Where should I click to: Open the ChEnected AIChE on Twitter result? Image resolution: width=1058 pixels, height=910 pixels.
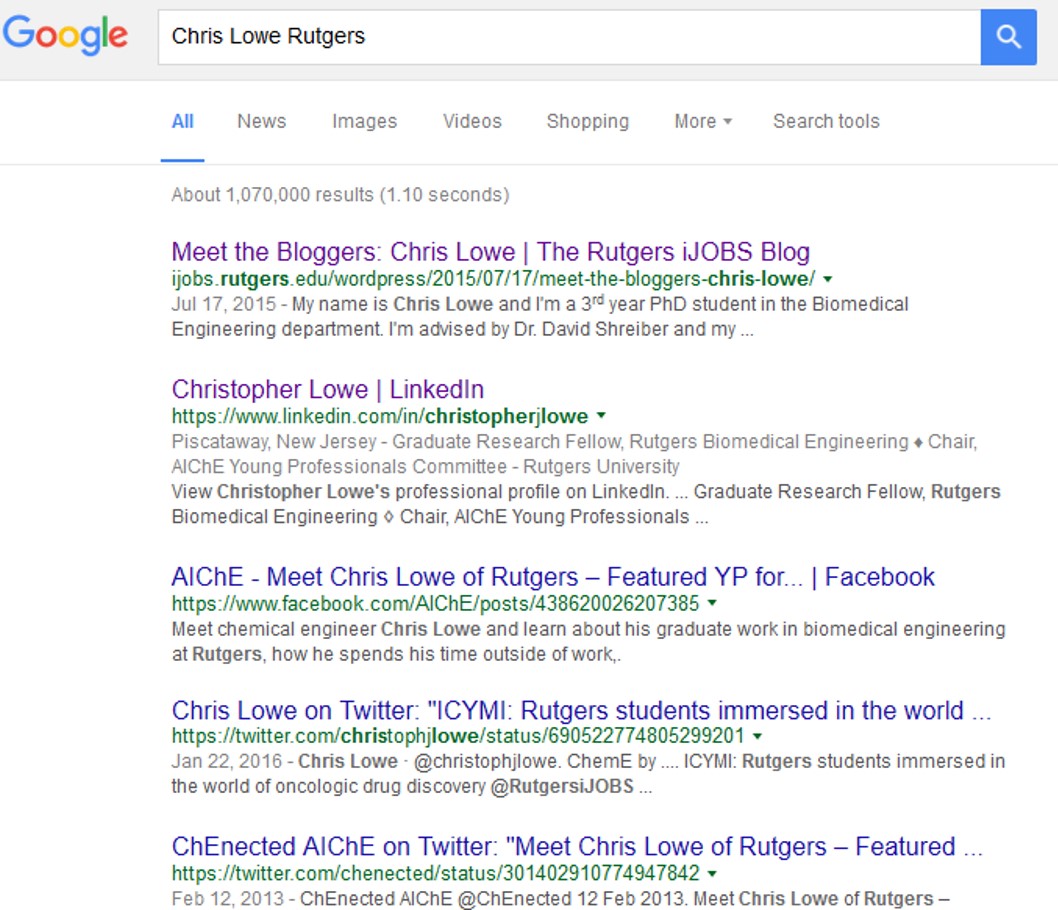click(x=577, y=846)
